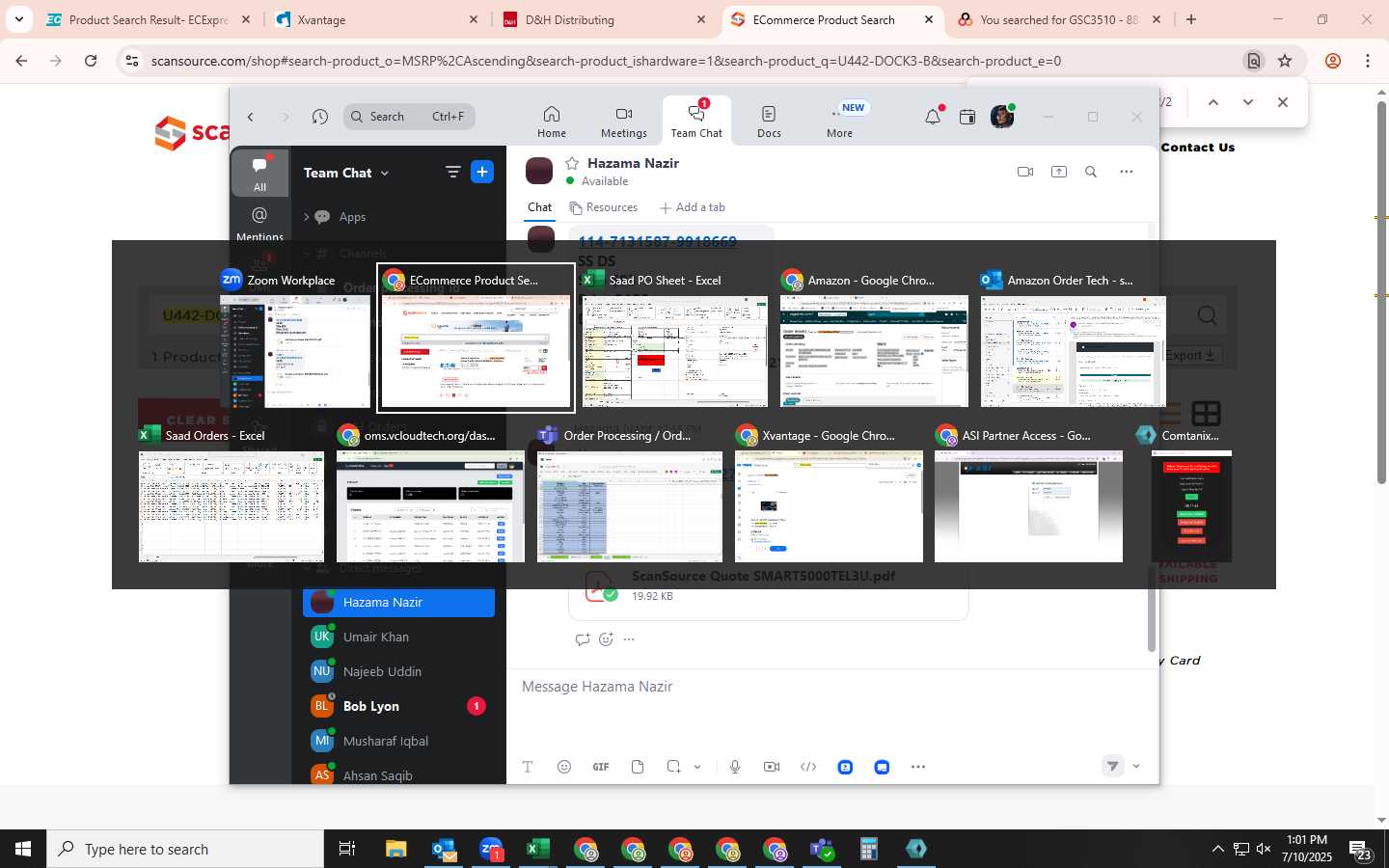The height and width of the screenshot is (868, 1389).
Task: Open File Explorer from taskbar
Action: tap(396, 849)
